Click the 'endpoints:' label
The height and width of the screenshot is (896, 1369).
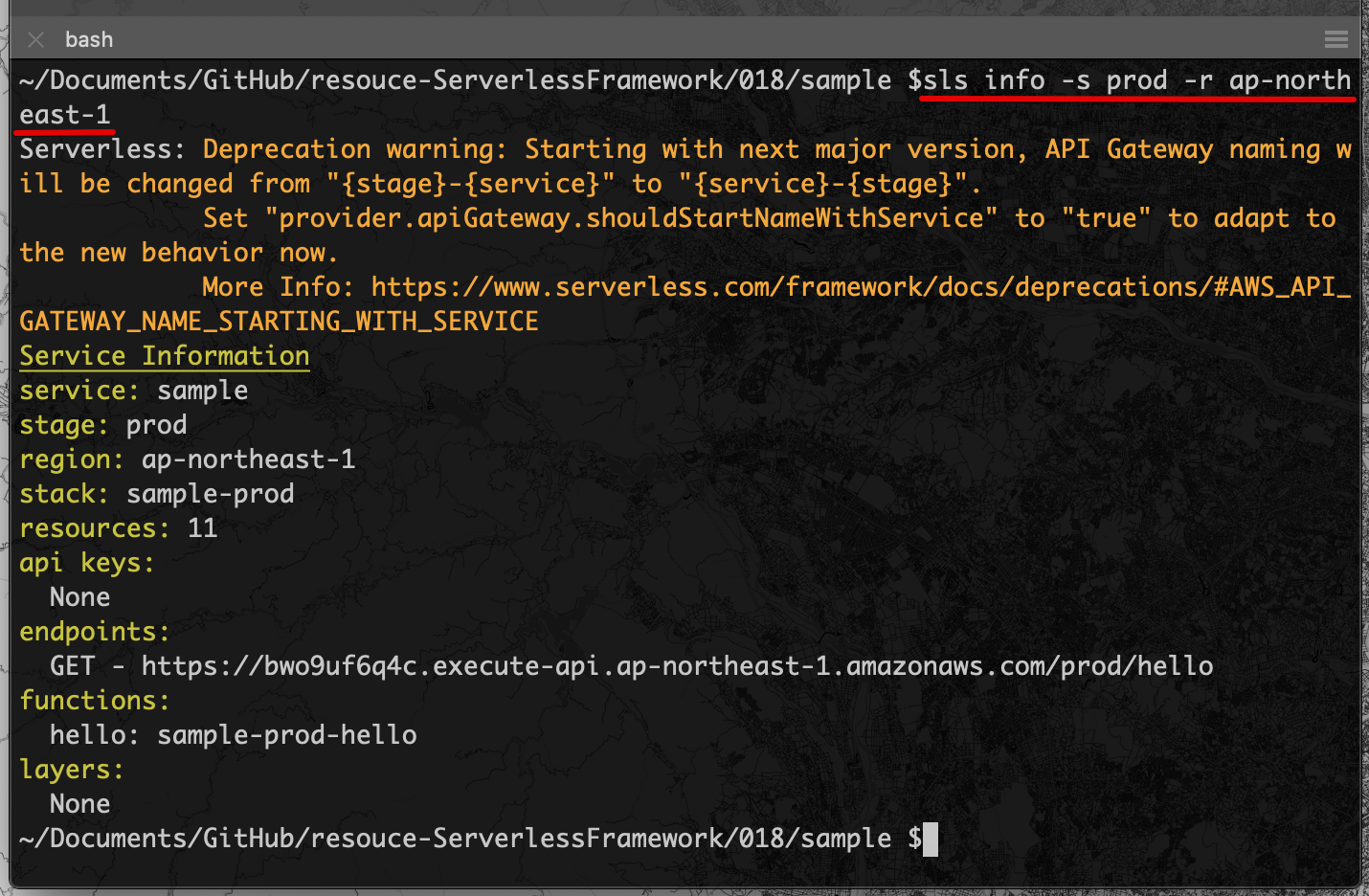pos(95,632)
